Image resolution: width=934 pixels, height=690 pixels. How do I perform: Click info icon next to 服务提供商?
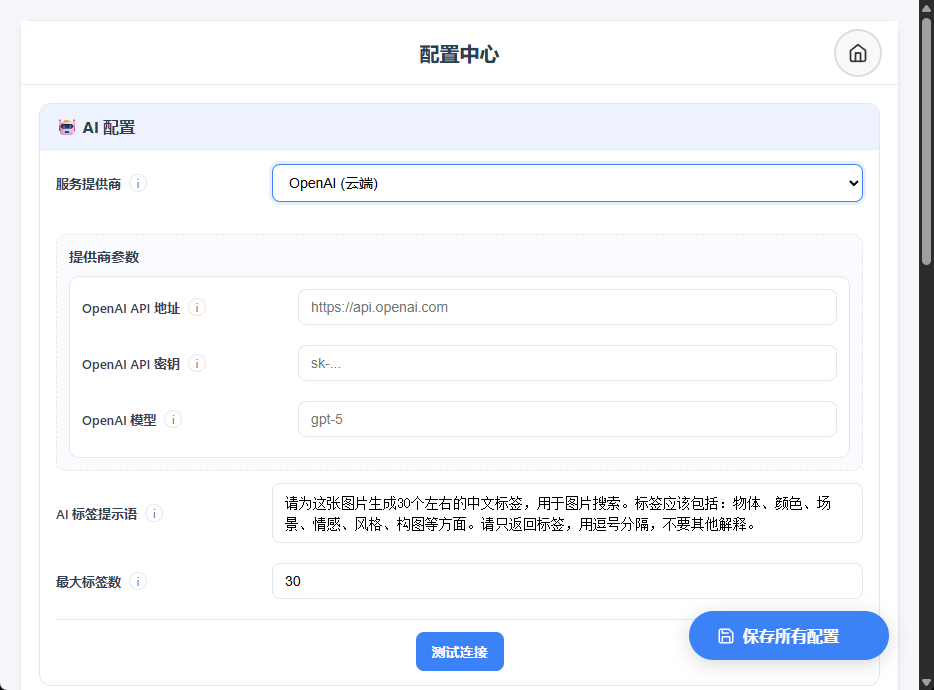point(138,184)
